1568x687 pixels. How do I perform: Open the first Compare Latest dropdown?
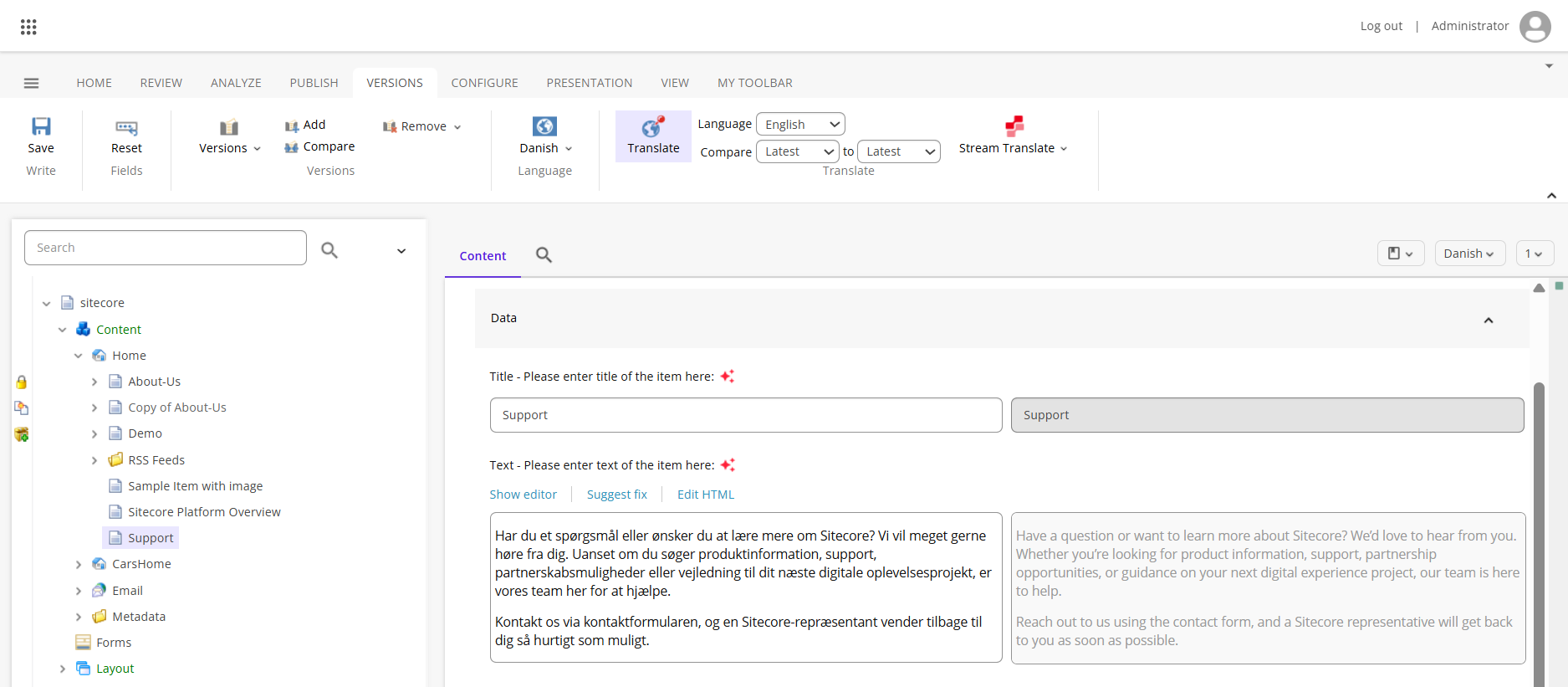pos(797,151)
